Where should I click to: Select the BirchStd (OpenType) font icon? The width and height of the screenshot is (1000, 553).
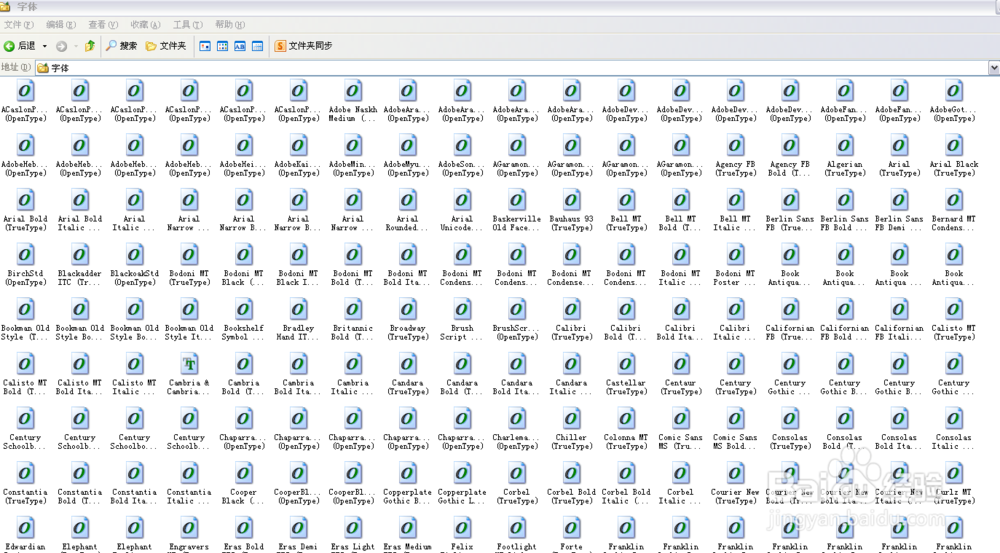(x=25, y=255)
